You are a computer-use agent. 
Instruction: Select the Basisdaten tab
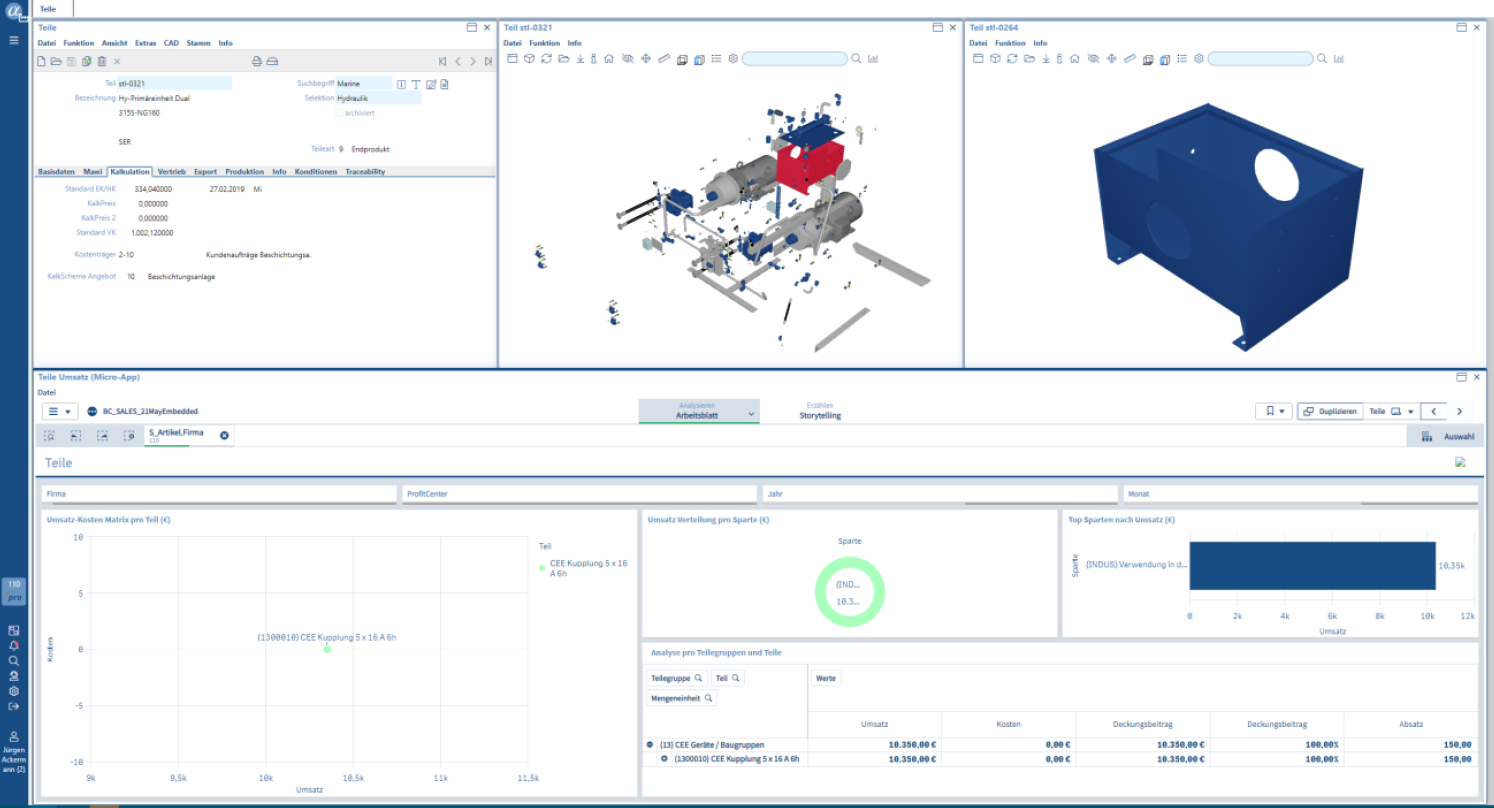coord(57,172)
